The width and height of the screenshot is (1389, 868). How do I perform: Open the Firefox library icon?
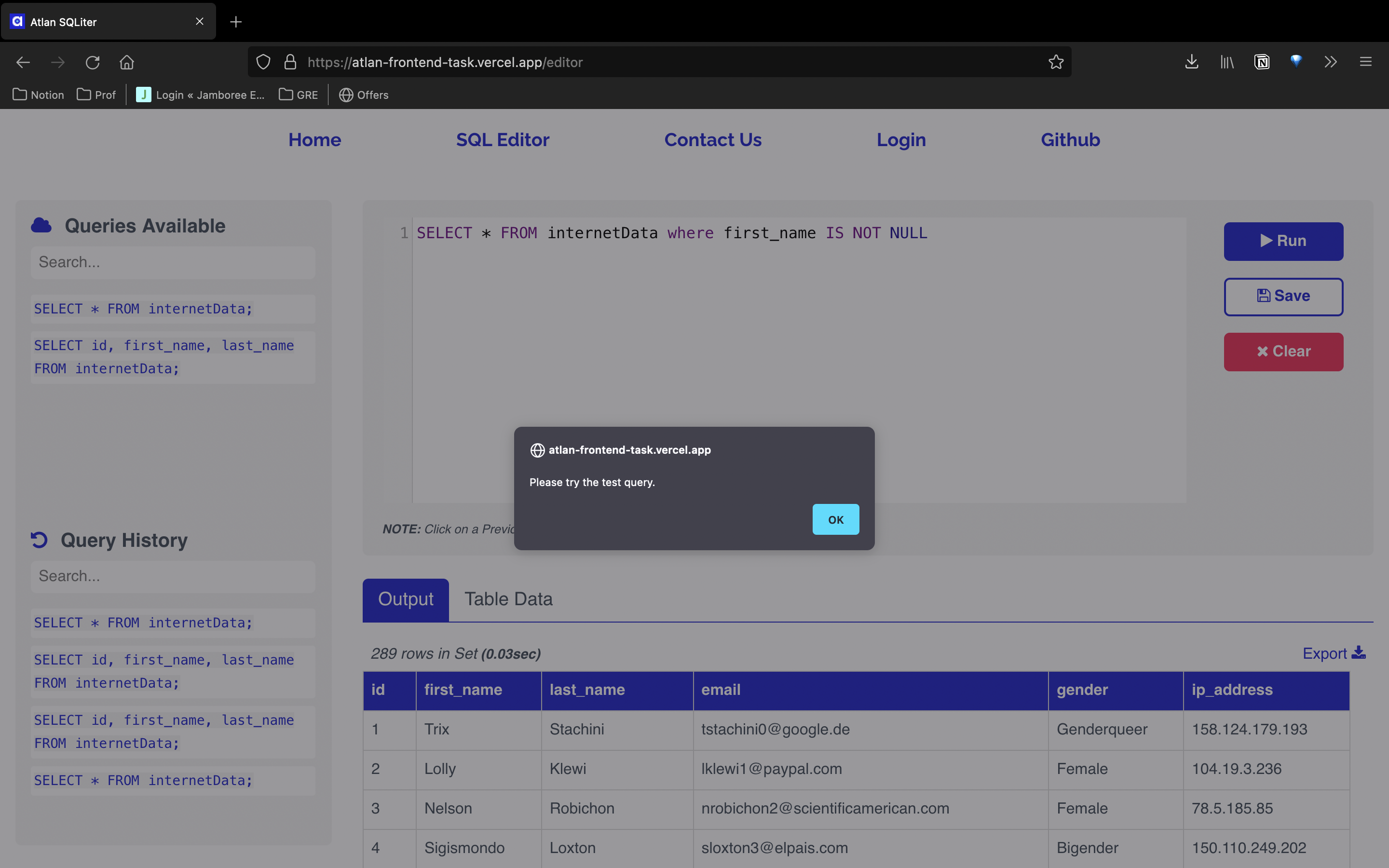(1226, 62)
